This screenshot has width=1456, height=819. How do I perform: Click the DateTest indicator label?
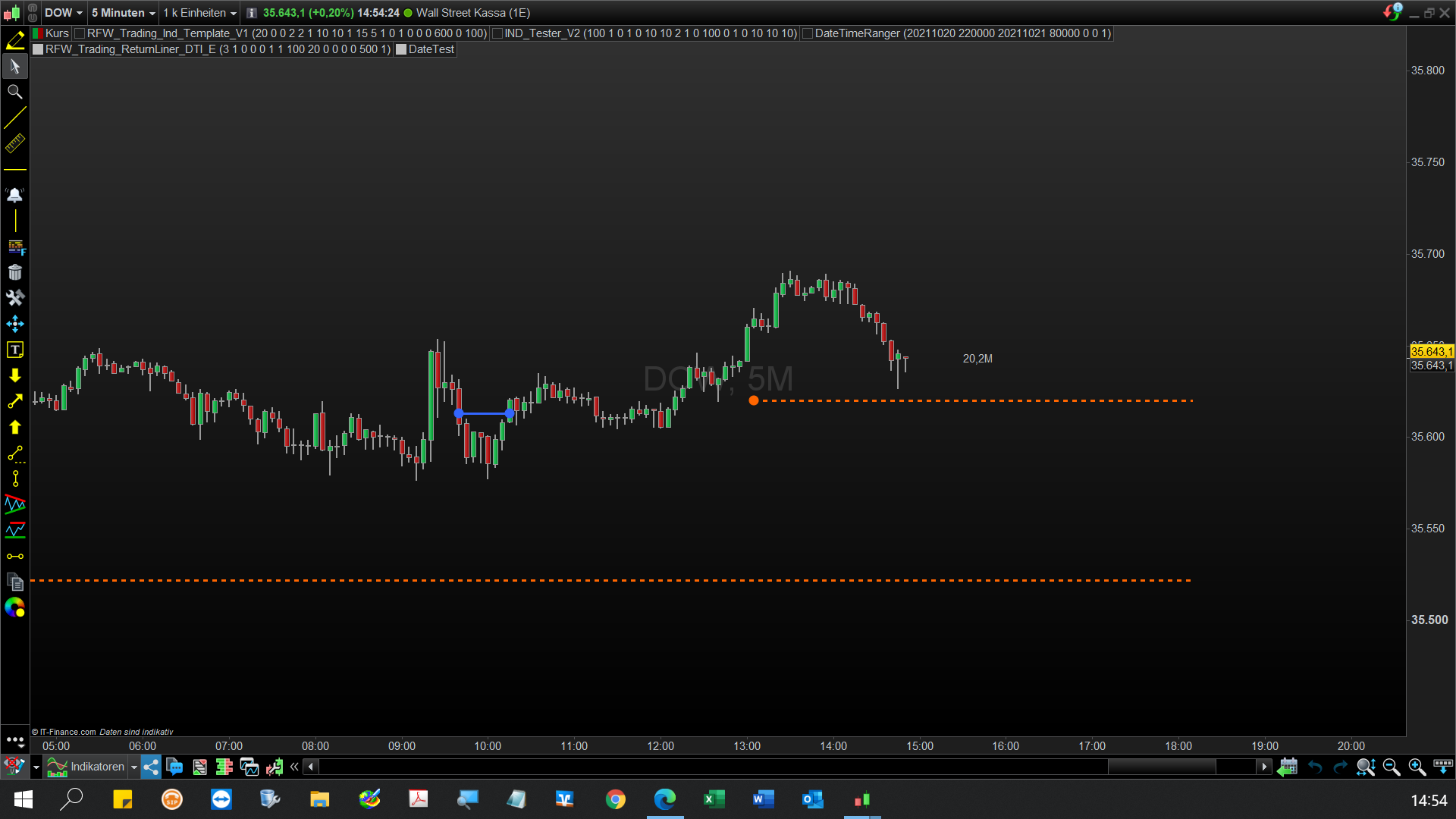pos(431,49)
